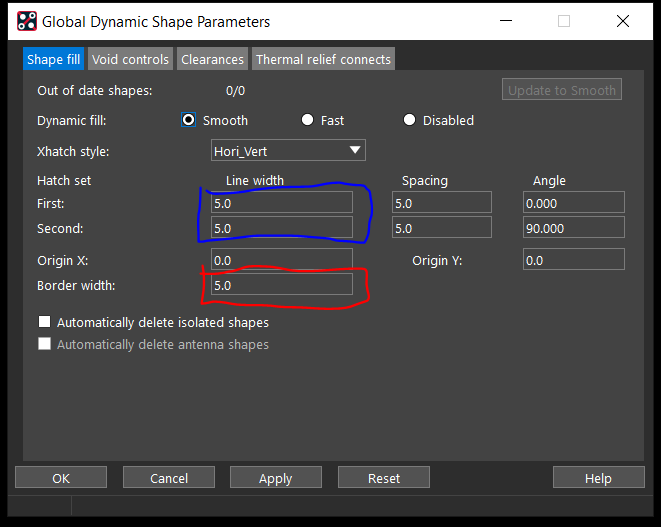Toggle Automatically delete antenna shapes checkbox

click(x=45, y=344)
